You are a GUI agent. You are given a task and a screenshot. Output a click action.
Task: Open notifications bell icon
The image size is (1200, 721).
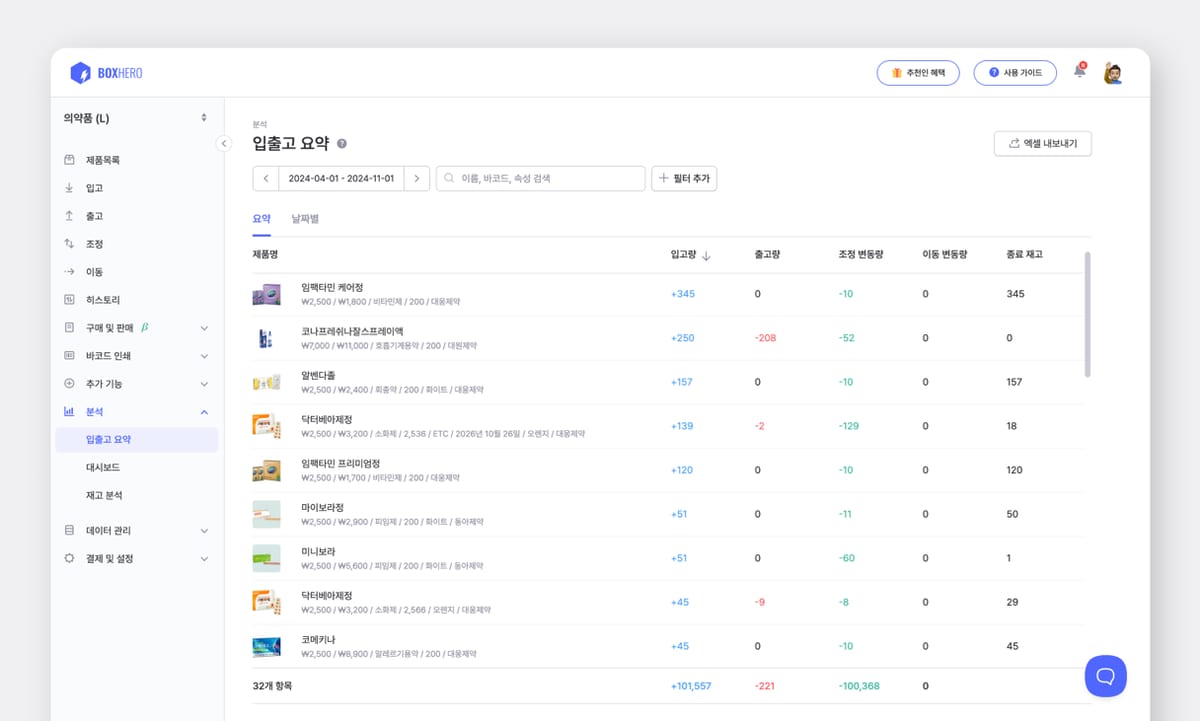(x=1080, y=71)
